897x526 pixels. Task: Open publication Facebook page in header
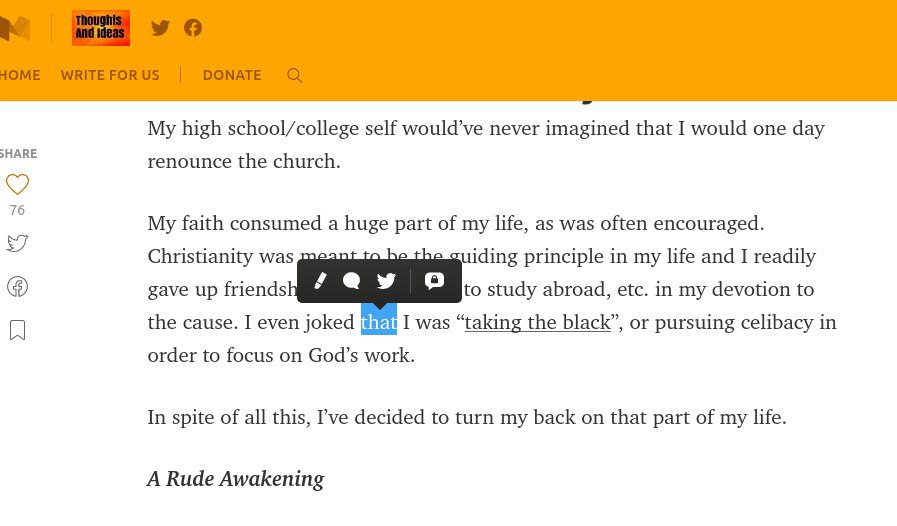click(x=193, y=28)
